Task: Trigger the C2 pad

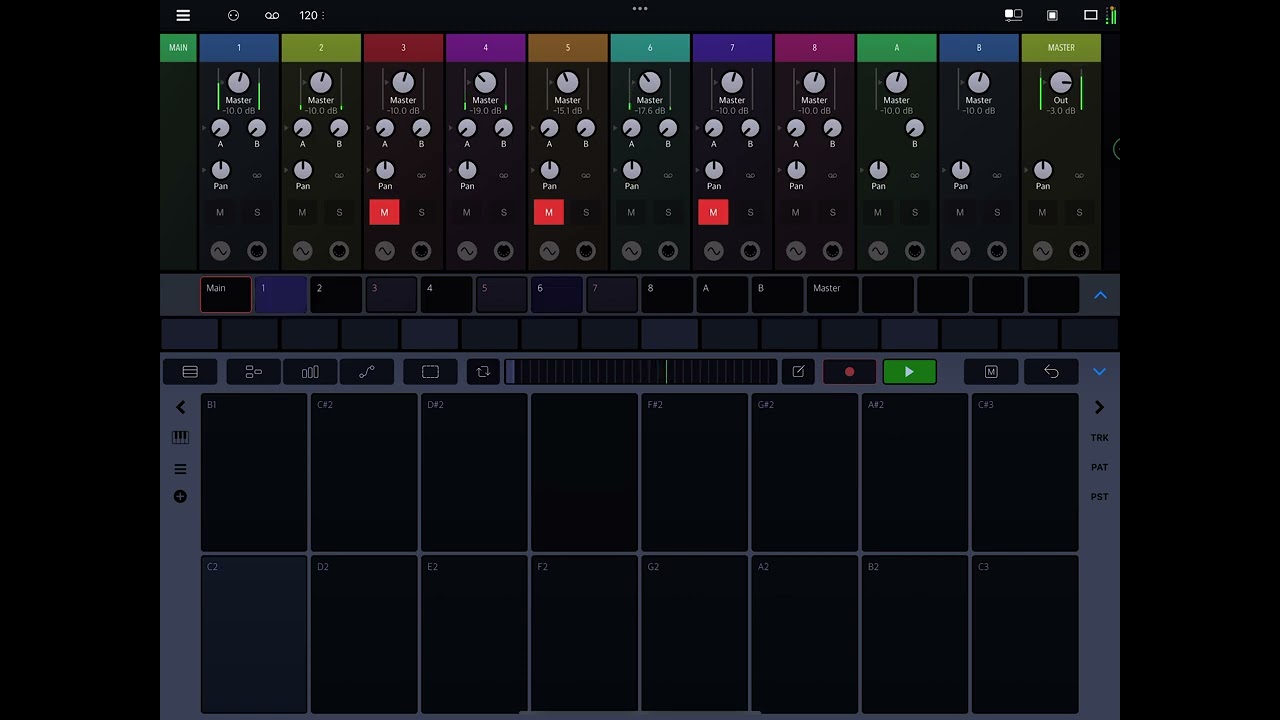Action: [x=254, y=633]
